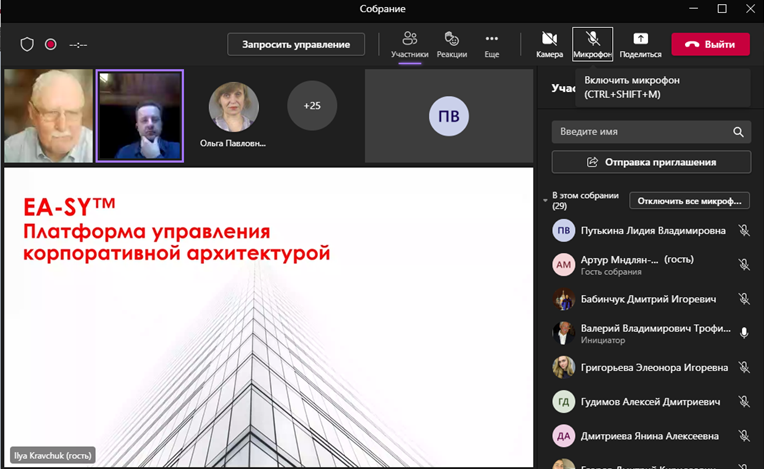Click the ПВ avatar in participant list
The height and width of the screenshot is (469, 764).
564,230
